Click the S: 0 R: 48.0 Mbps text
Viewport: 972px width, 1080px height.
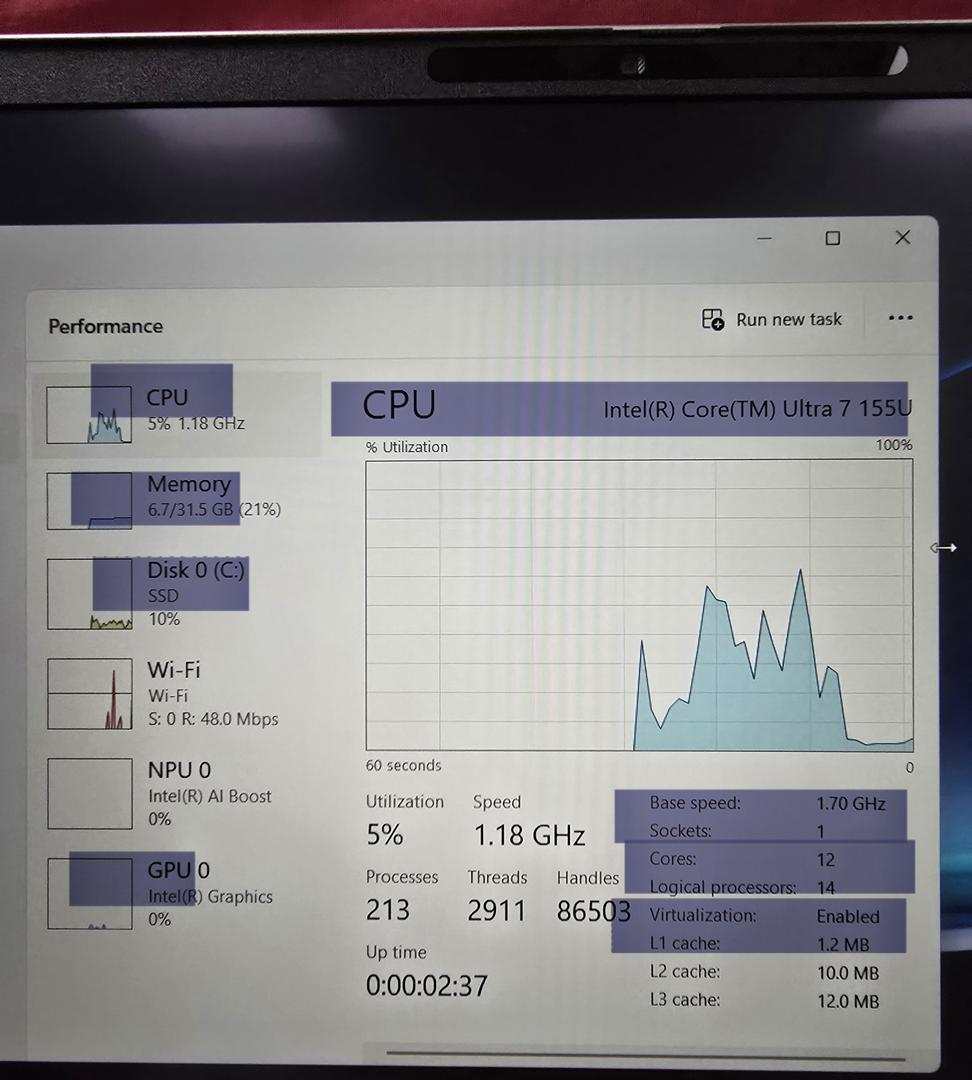(214, 719)
